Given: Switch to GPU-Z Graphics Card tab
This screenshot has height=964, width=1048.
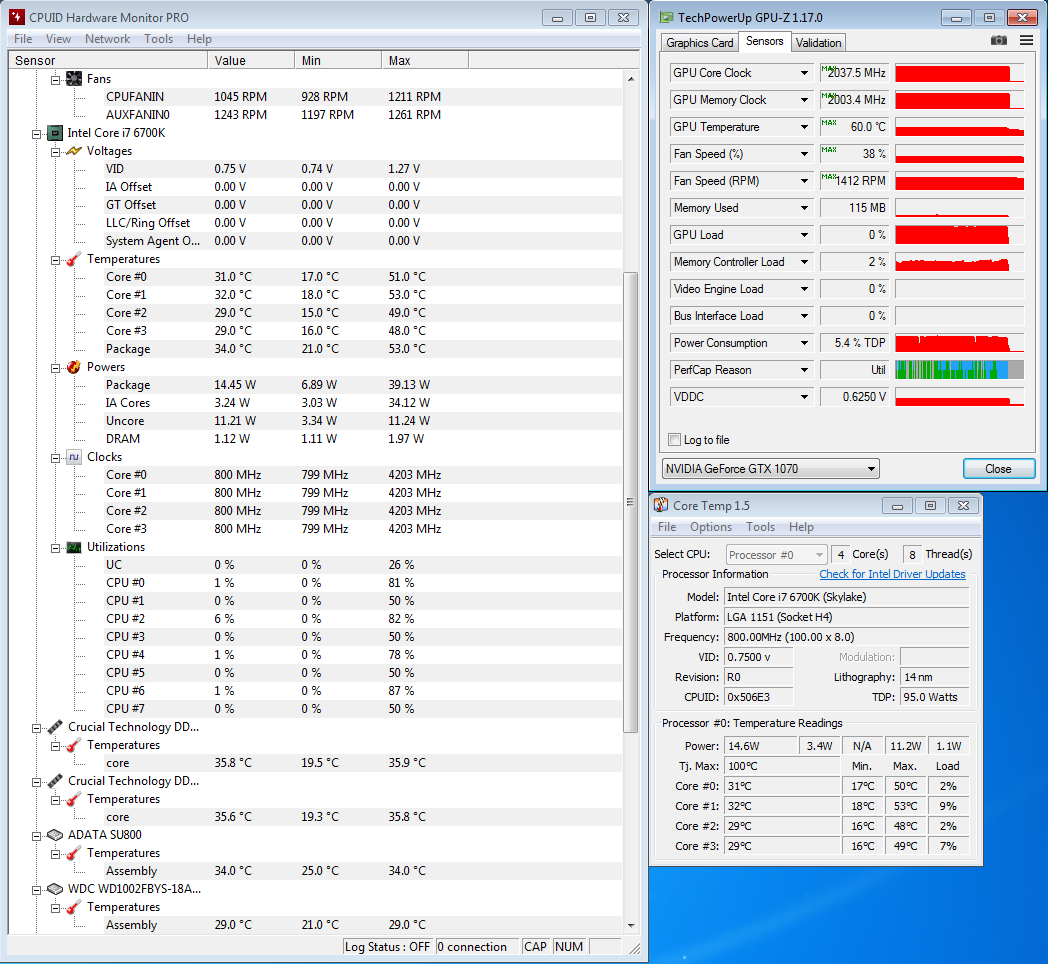Looking at the screenshot, I should 700,43.
